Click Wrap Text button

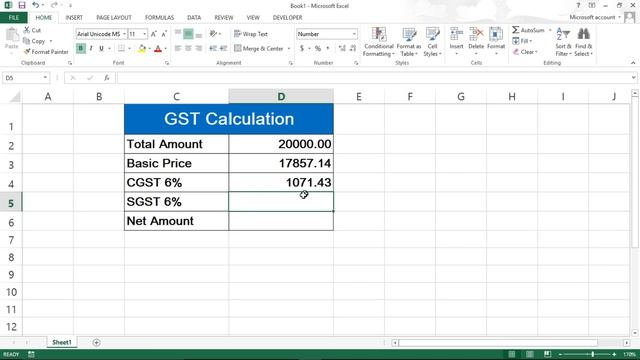251,34
